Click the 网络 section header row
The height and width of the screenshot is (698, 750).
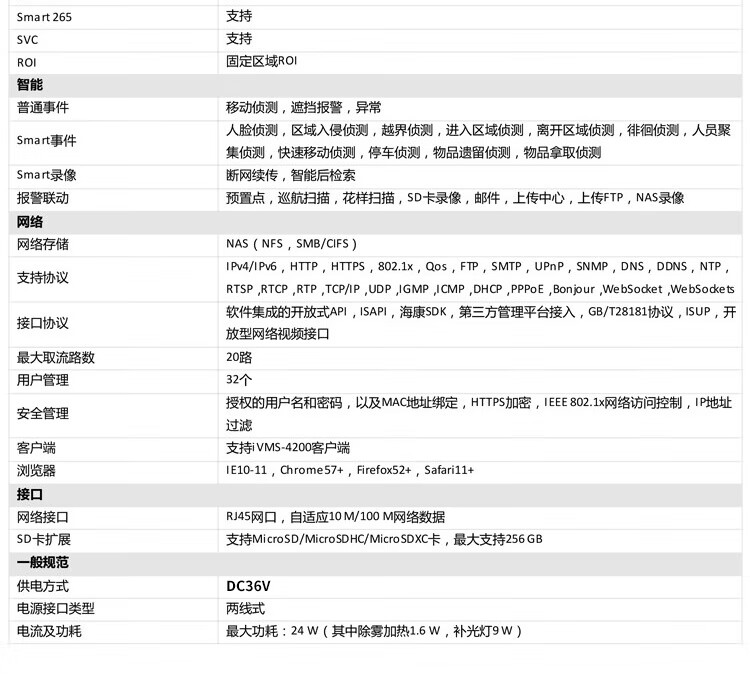pos(30,222)
